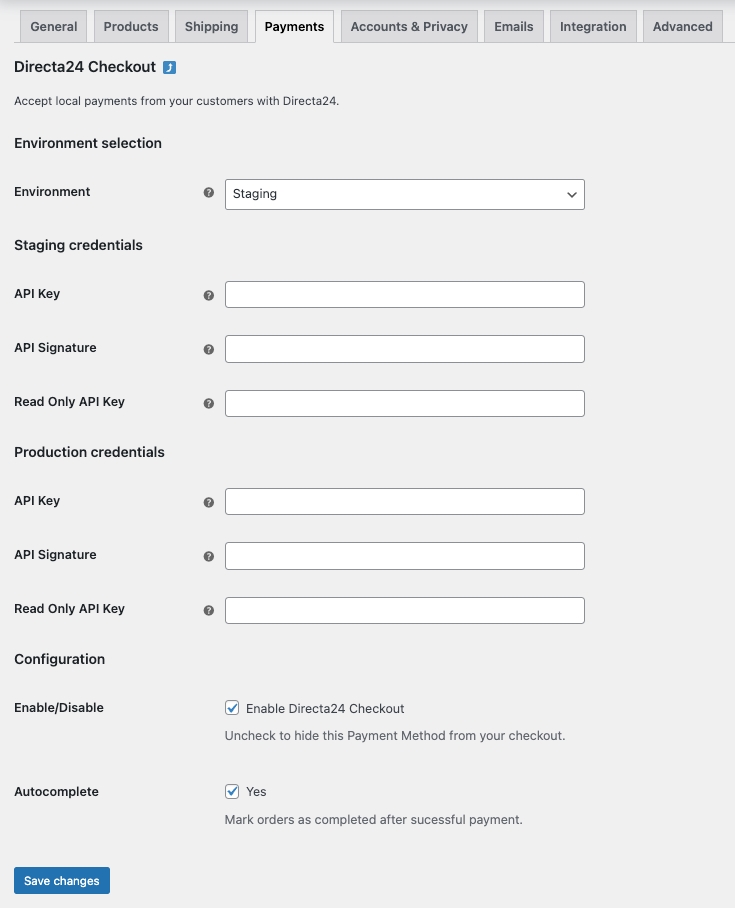Toggle the Autocomplete Yes checkbox
Viewport: 735px width, 908px height.
[233, 791]
